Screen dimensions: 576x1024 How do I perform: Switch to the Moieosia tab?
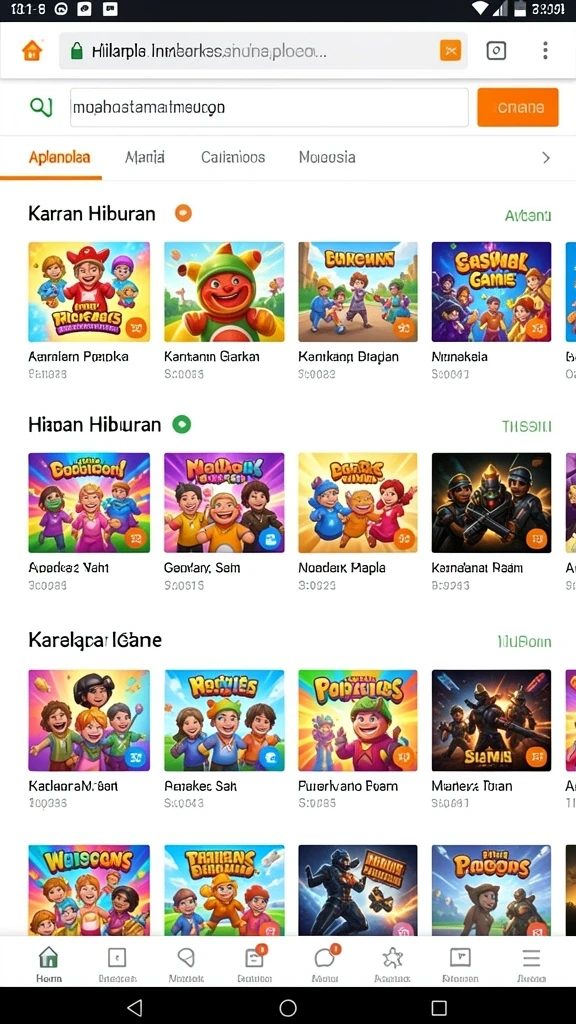point(327,157)
